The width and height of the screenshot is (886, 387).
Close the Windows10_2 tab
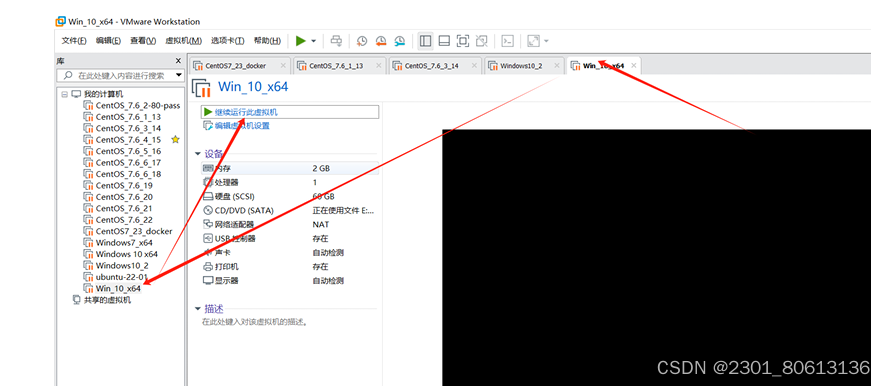(557, 66)
